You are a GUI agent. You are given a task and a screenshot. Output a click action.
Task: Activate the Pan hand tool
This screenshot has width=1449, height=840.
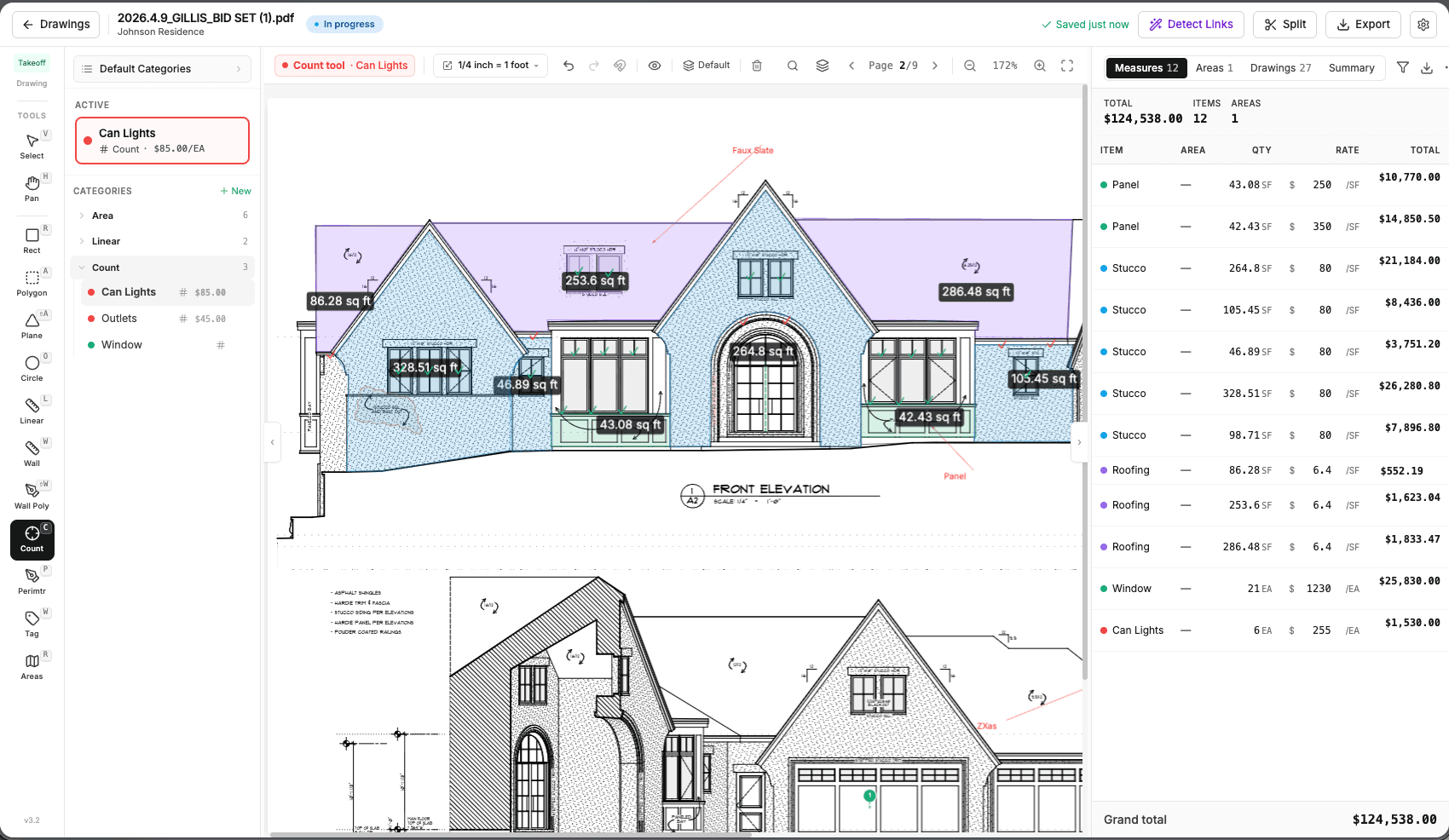(x=32, y=188)
